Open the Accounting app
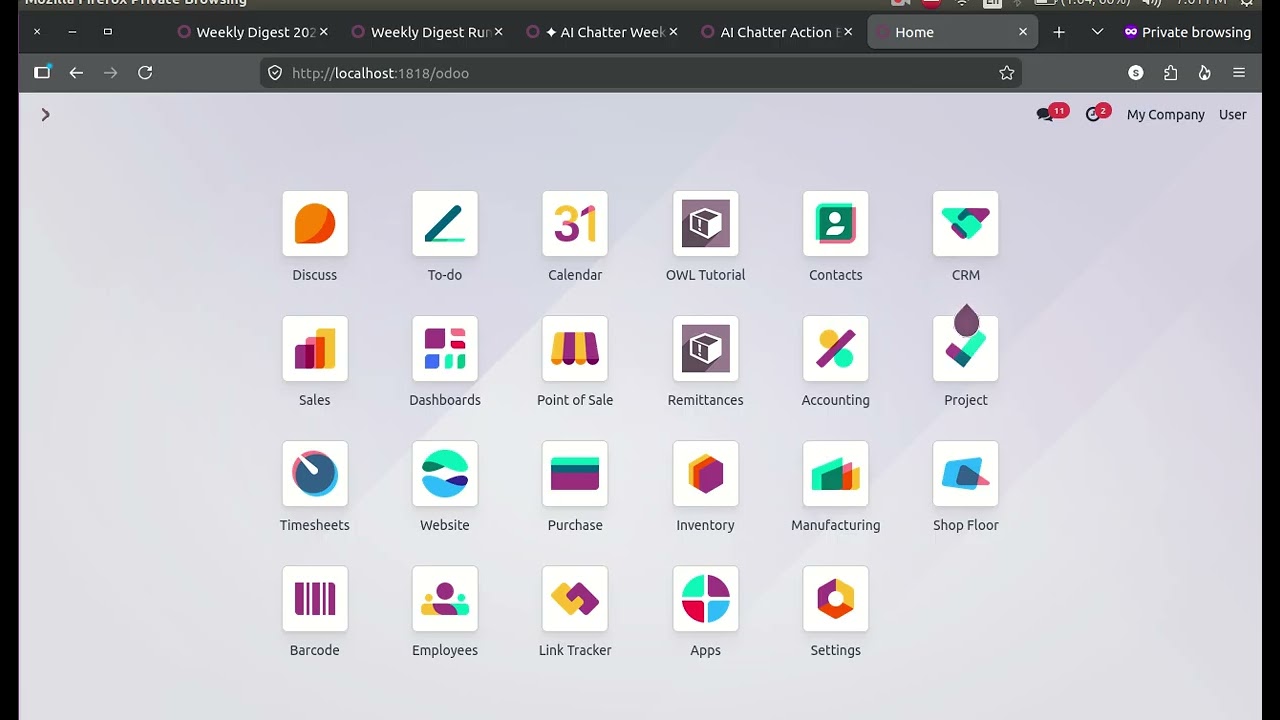 coord(836,349)
